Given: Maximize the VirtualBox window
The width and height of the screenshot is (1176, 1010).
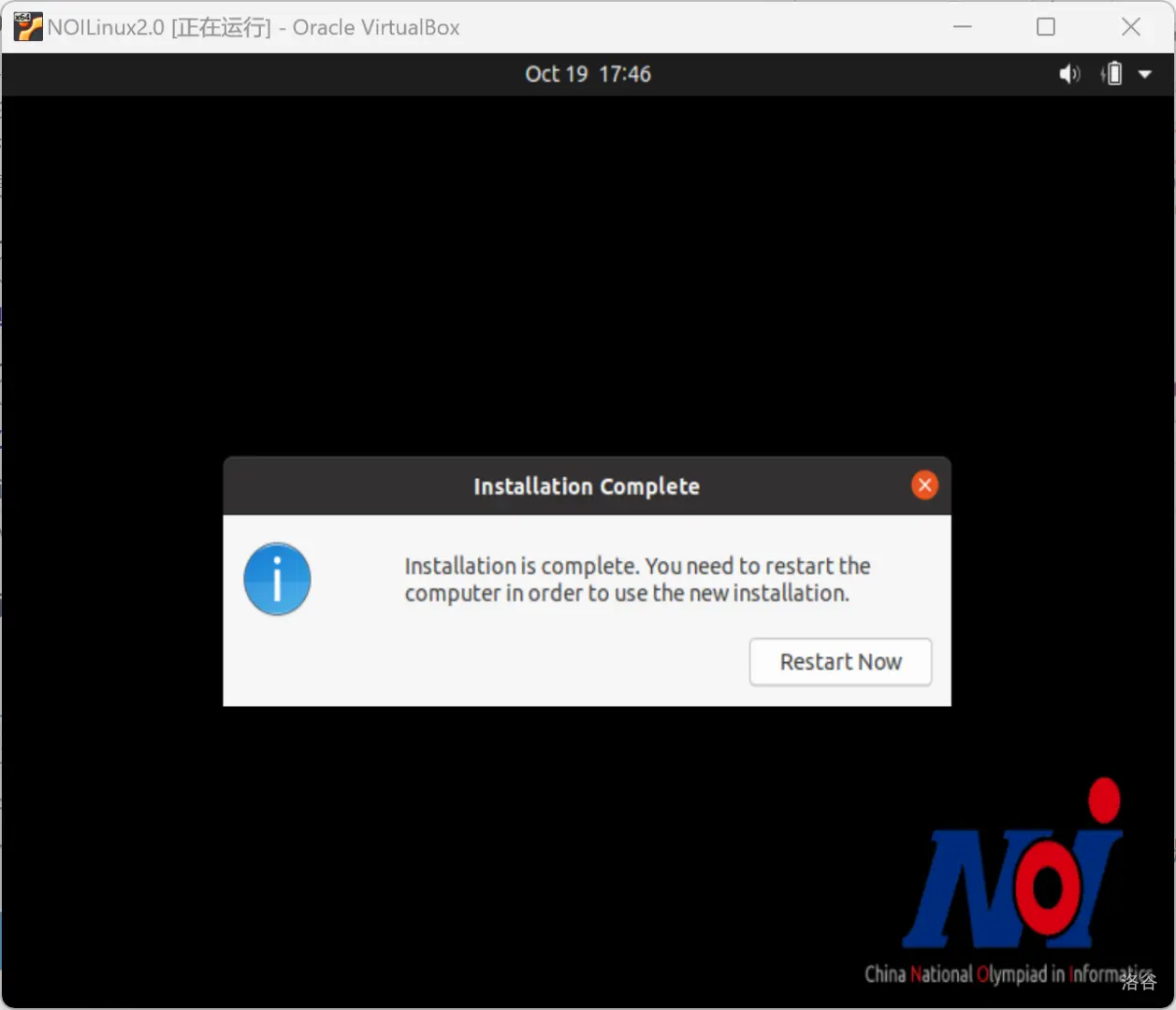Looking at the screenshot, I should click(1046, 27).
